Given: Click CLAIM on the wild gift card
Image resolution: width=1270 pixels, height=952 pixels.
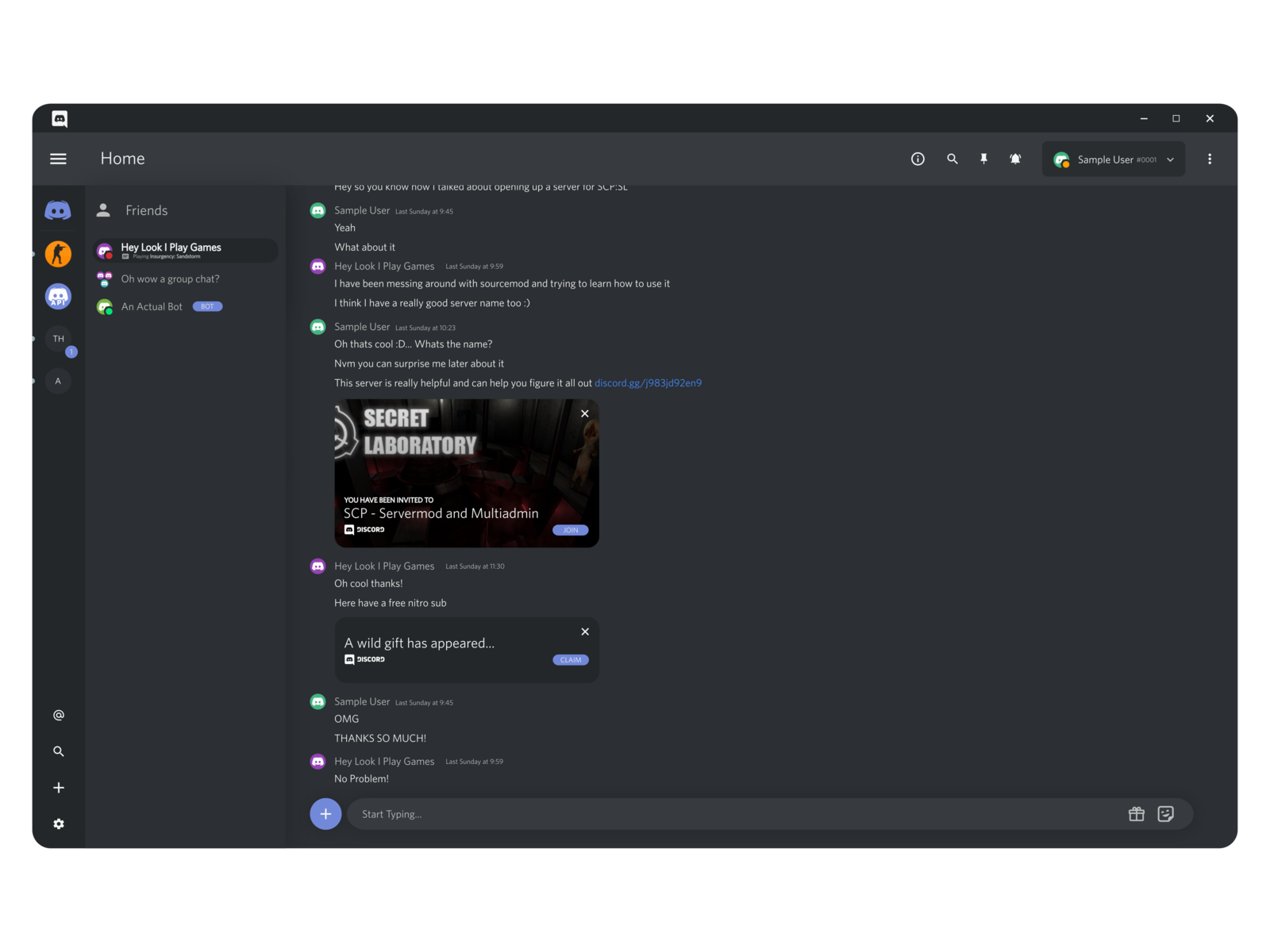Looking at the screenshot, I should pos(571,660).
